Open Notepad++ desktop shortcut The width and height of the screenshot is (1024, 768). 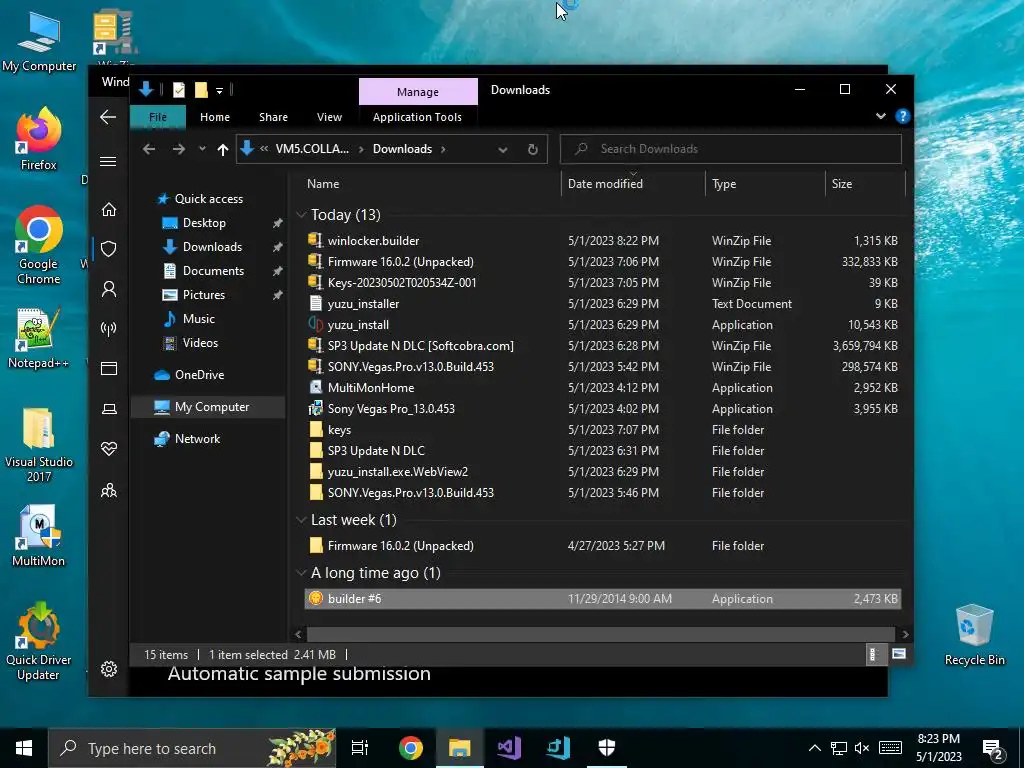click(39, 338)
